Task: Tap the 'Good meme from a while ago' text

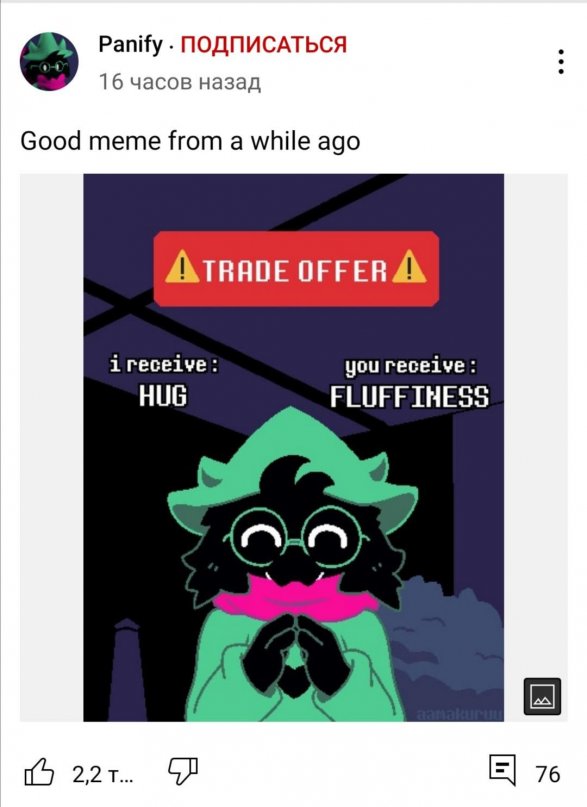Action: (190, 141)
